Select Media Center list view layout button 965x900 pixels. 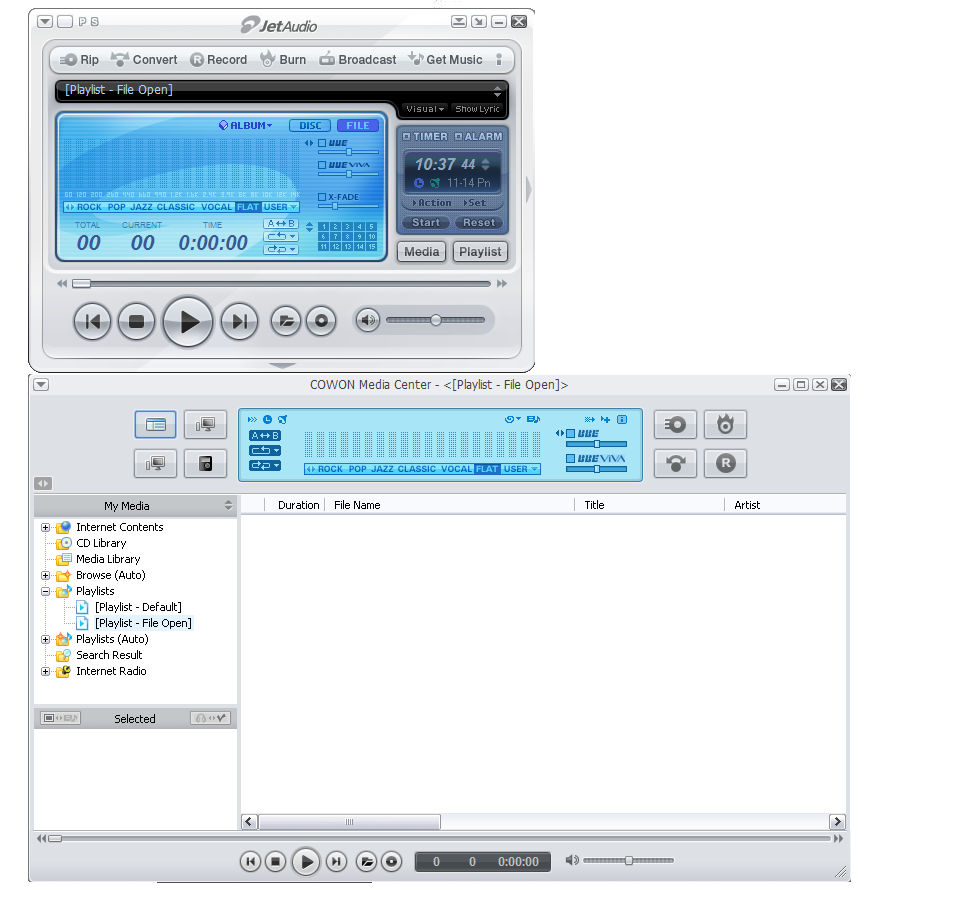point(155,424)
